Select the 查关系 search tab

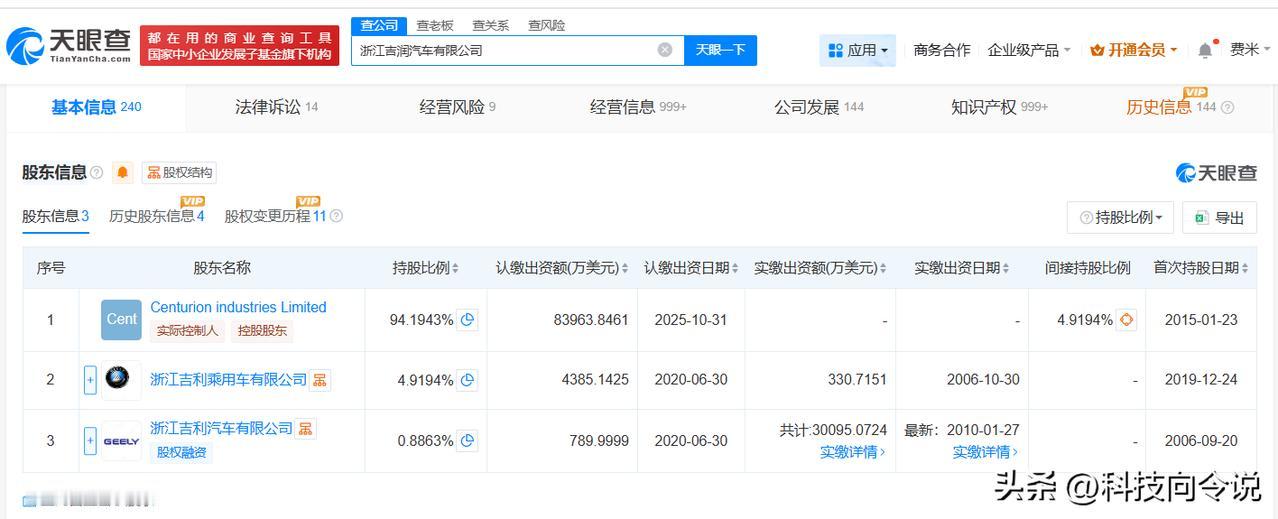(x=491, y=25)
